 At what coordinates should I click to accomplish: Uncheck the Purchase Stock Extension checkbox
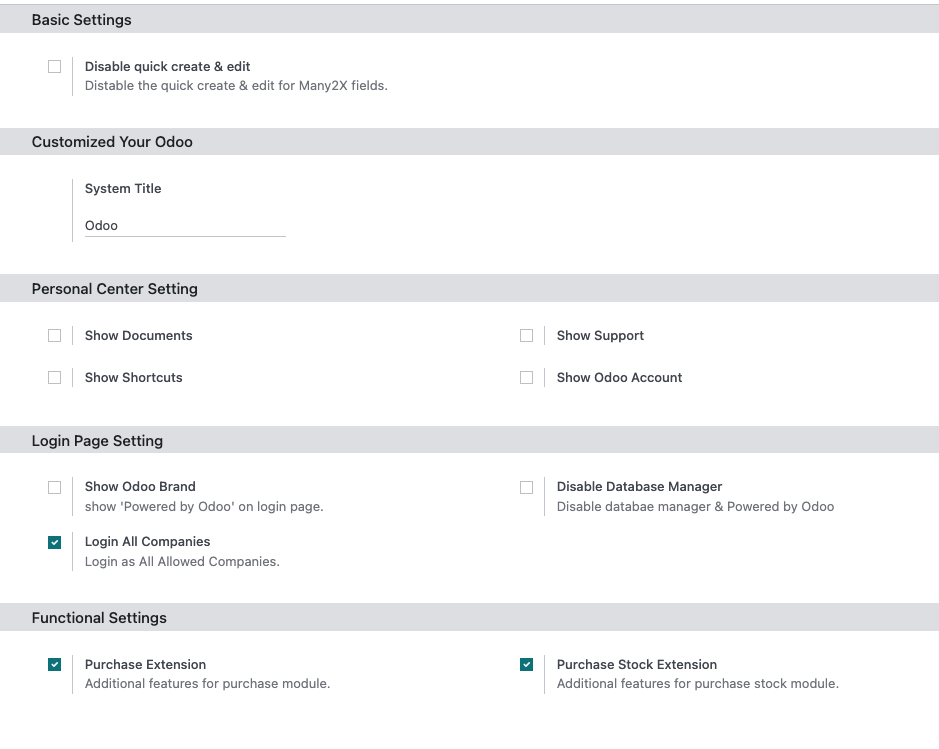tap(526, 665)
